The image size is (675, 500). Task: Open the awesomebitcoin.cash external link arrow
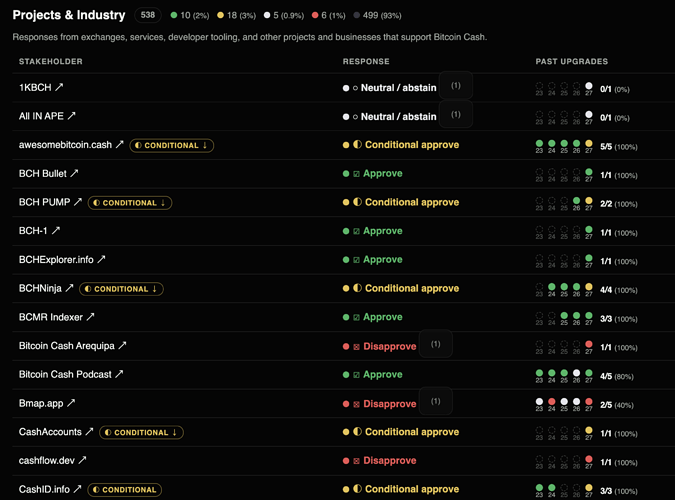click(120, 144)
